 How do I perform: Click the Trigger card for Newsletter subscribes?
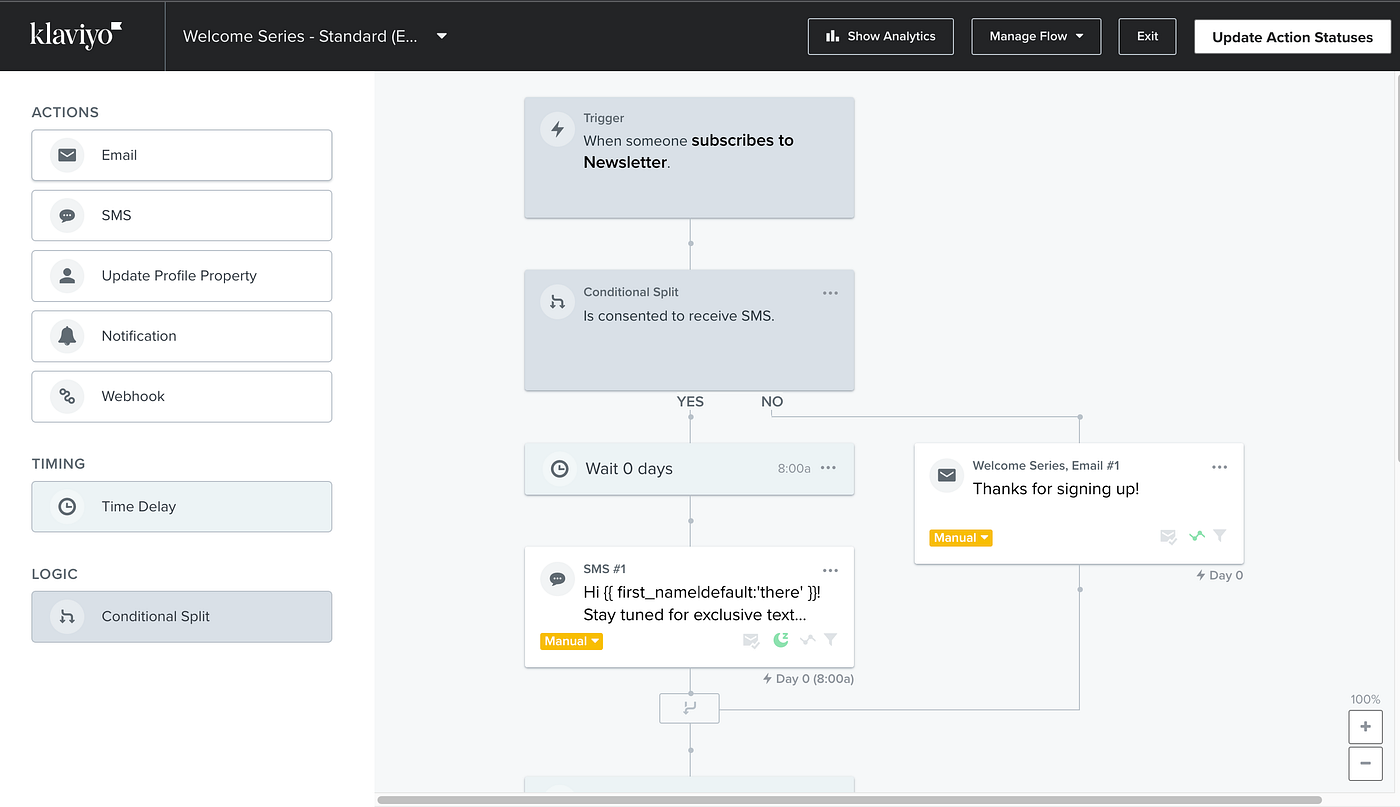(x=689, y=155)
